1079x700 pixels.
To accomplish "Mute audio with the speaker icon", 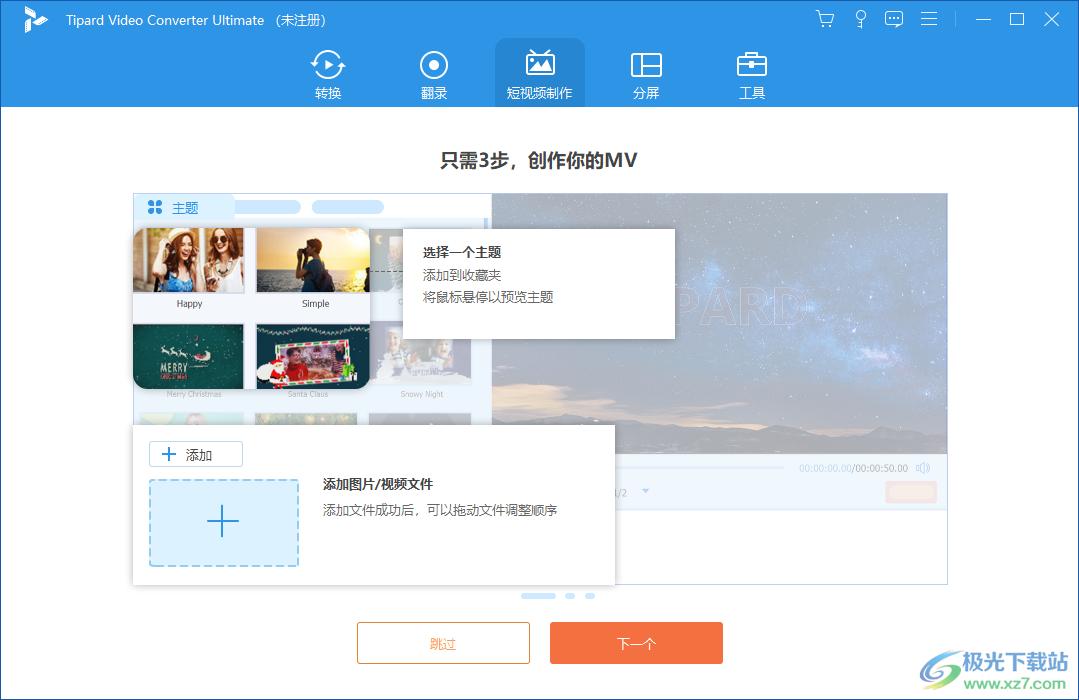I will pyautogui.click(x=921, y=467).
